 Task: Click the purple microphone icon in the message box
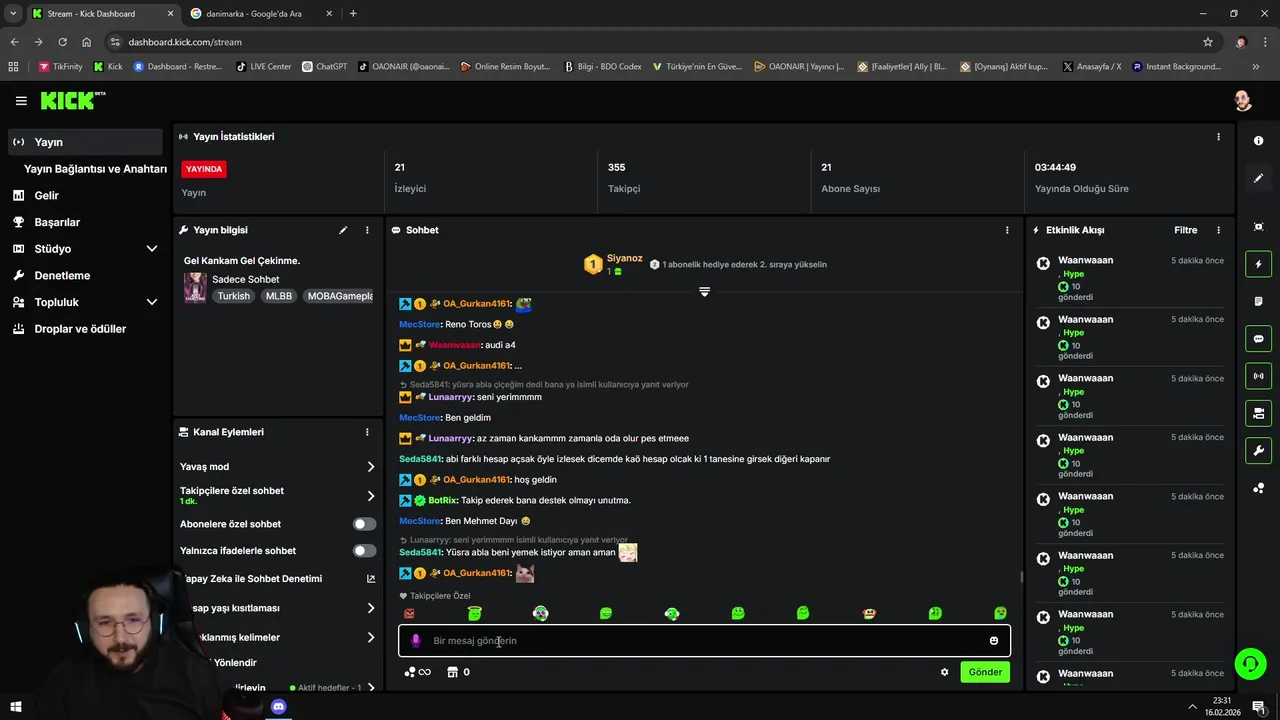(416, 641)
